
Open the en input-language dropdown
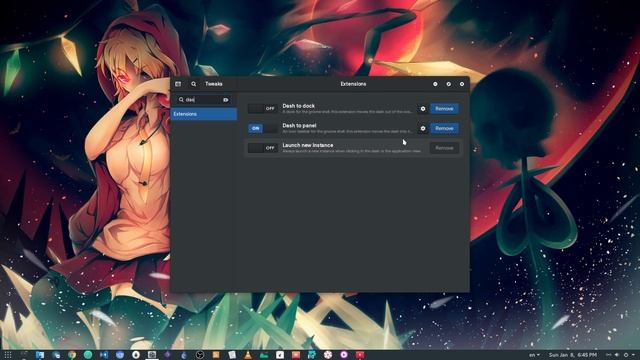click(534, 355)
